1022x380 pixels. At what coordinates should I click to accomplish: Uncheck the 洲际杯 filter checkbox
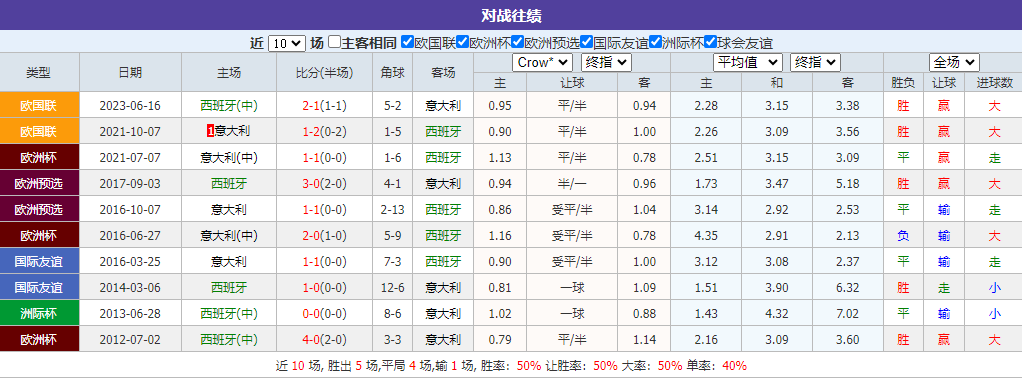tap(656, 42)
